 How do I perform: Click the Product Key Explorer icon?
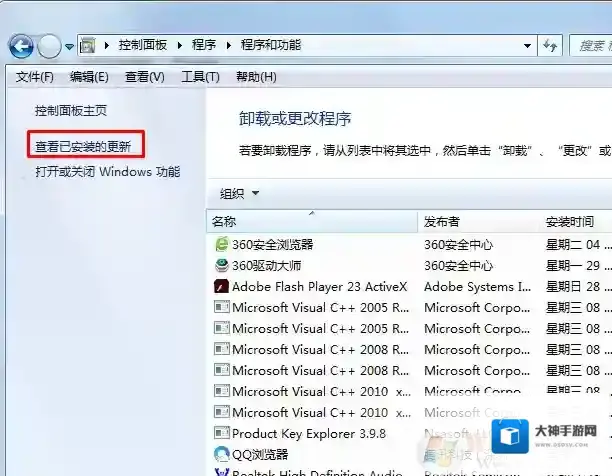(221, 433)
